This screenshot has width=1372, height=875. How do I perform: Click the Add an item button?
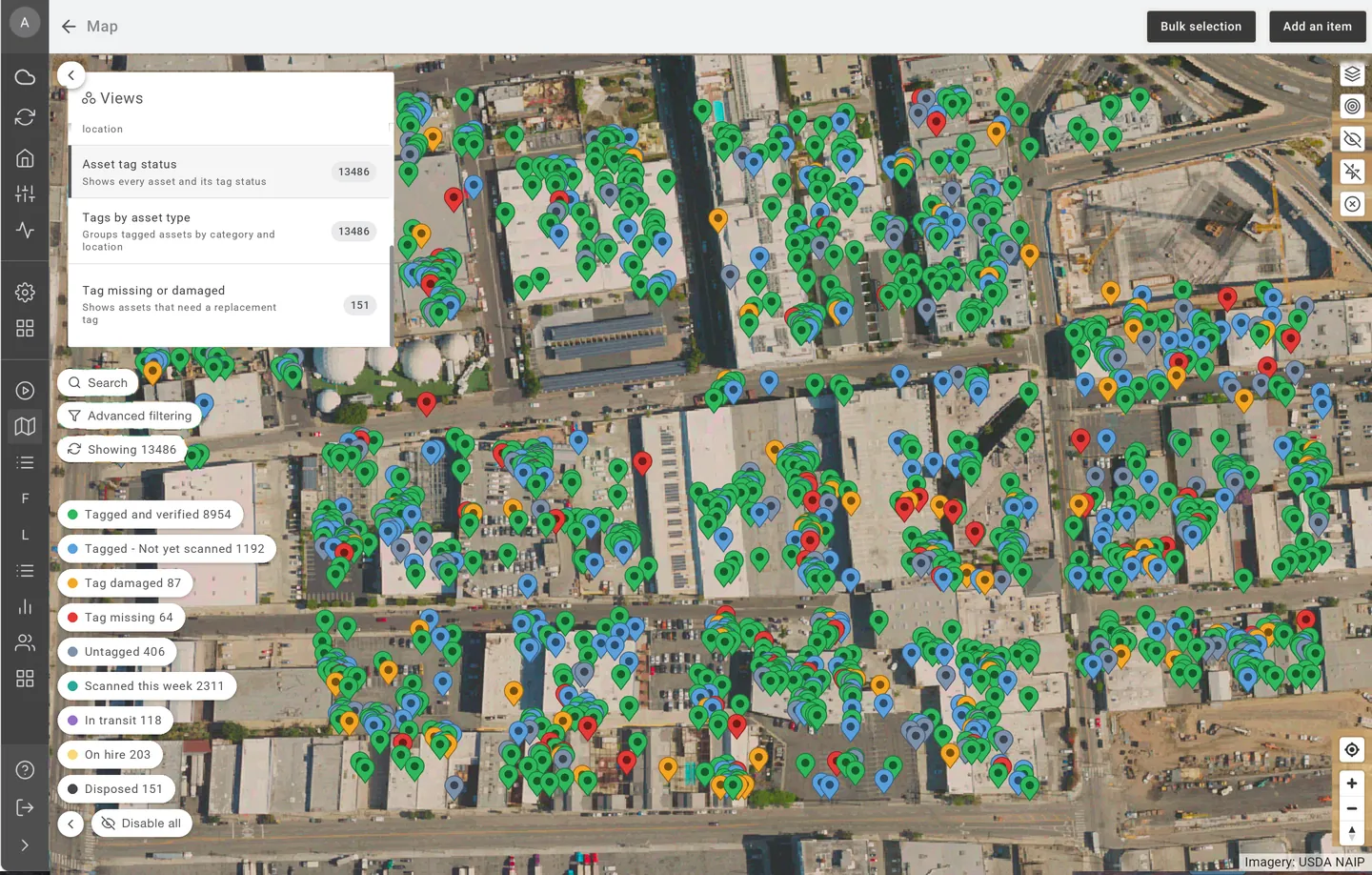click(x=1317, y=27)
